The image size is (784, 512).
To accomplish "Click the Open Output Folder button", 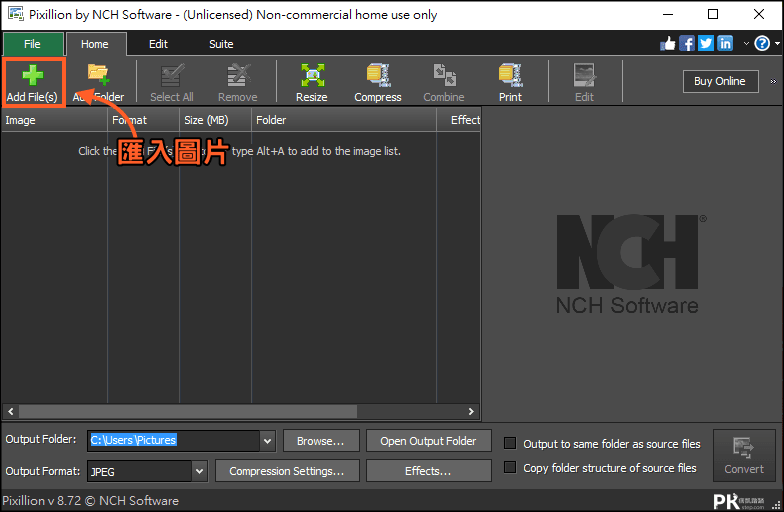I will pos(428,441).
